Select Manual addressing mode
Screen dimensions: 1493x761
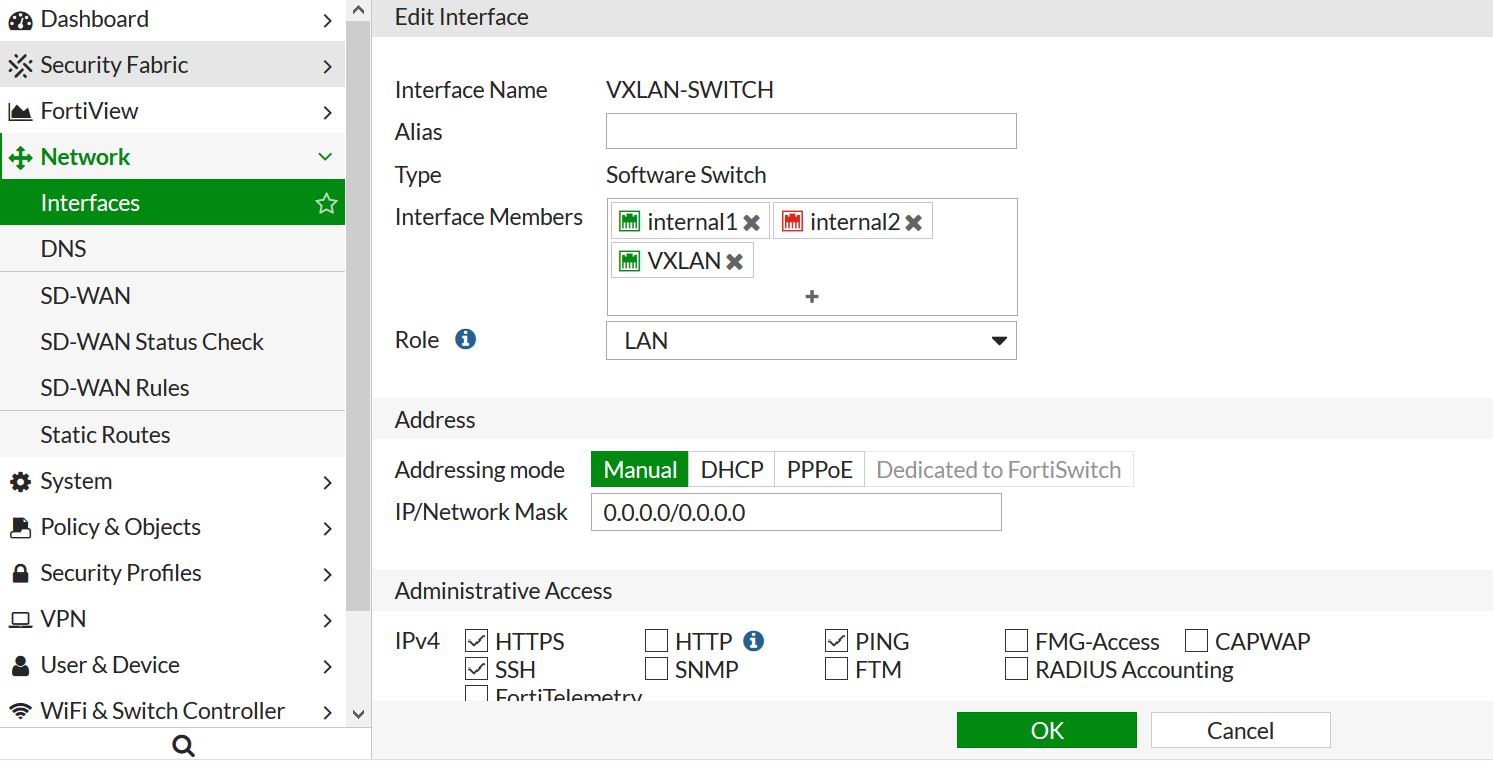[x=640, y=469]
